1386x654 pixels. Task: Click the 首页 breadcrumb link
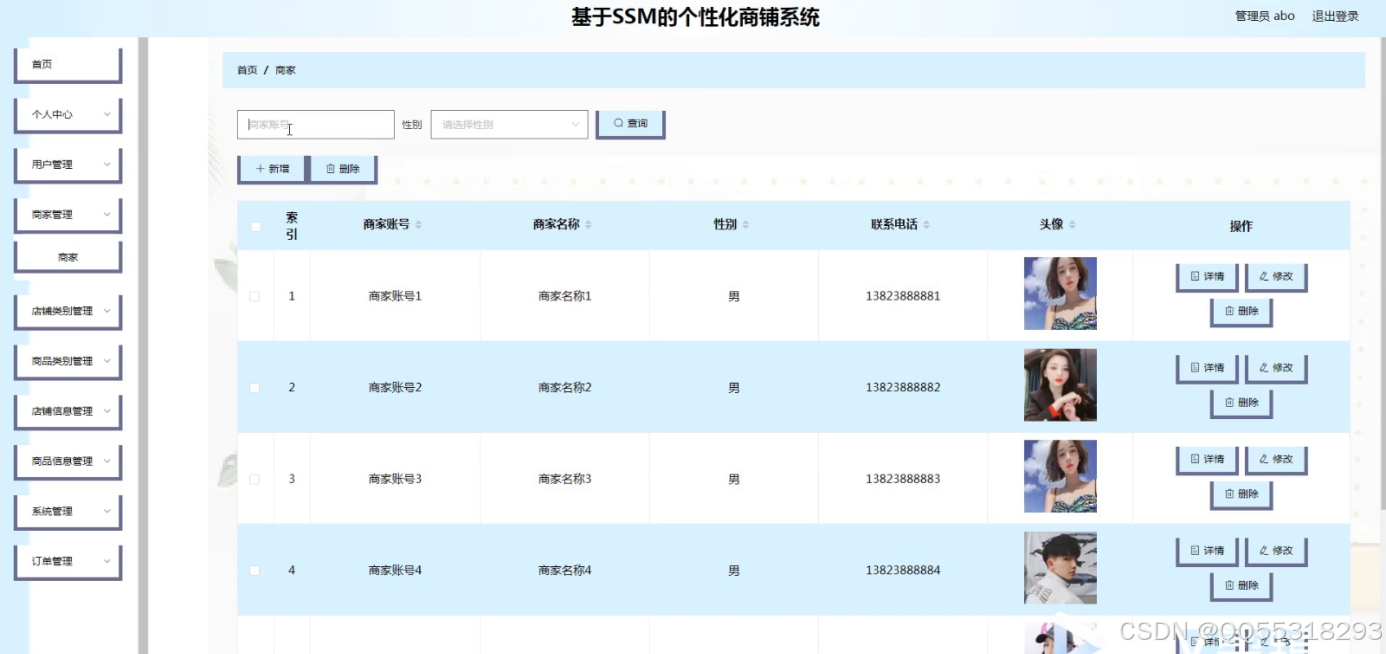coord(247,70)
